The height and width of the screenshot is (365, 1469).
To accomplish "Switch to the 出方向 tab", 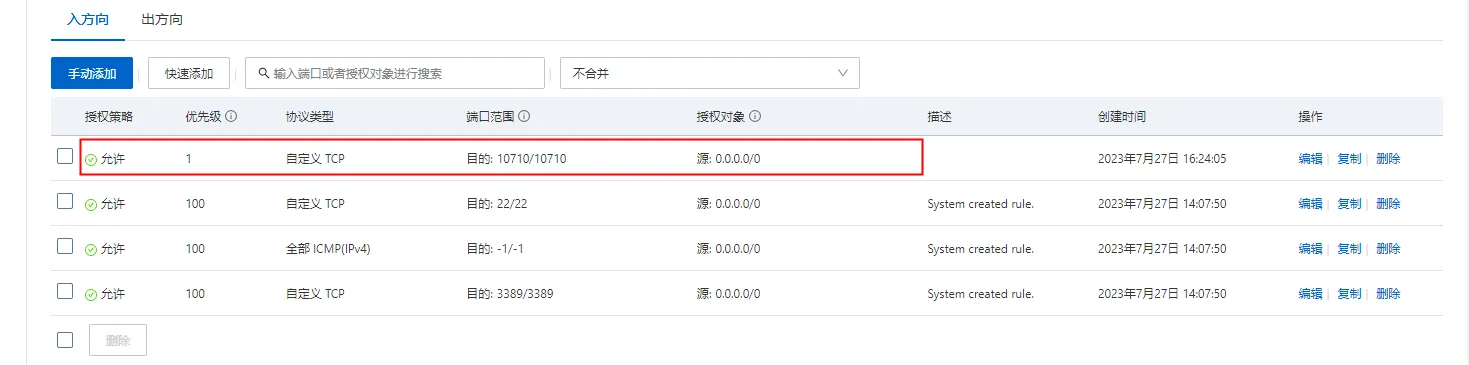I will click(x=162, y=19).
